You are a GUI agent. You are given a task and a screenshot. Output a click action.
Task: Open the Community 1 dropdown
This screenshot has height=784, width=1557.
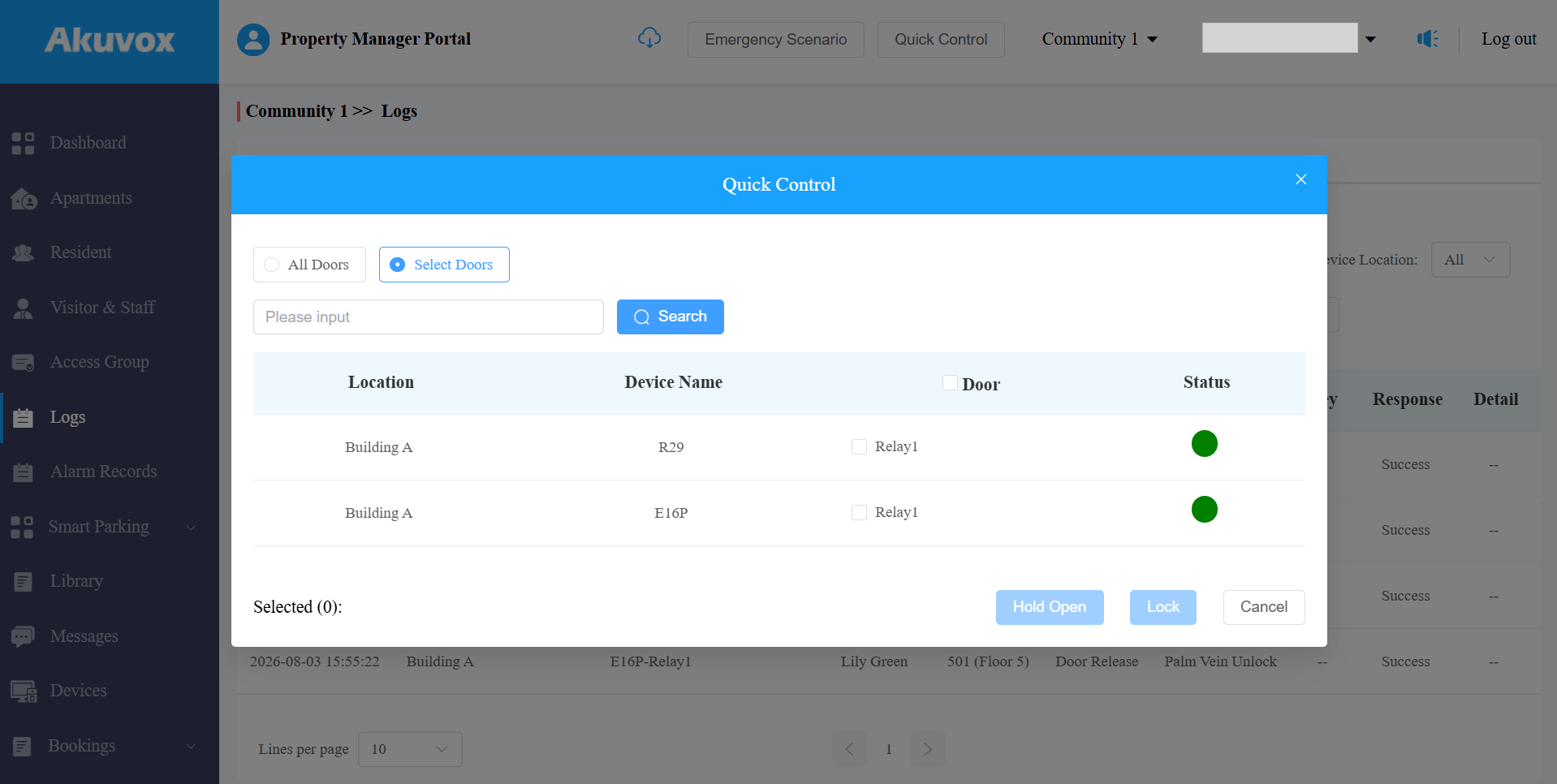coord(1099,39)
